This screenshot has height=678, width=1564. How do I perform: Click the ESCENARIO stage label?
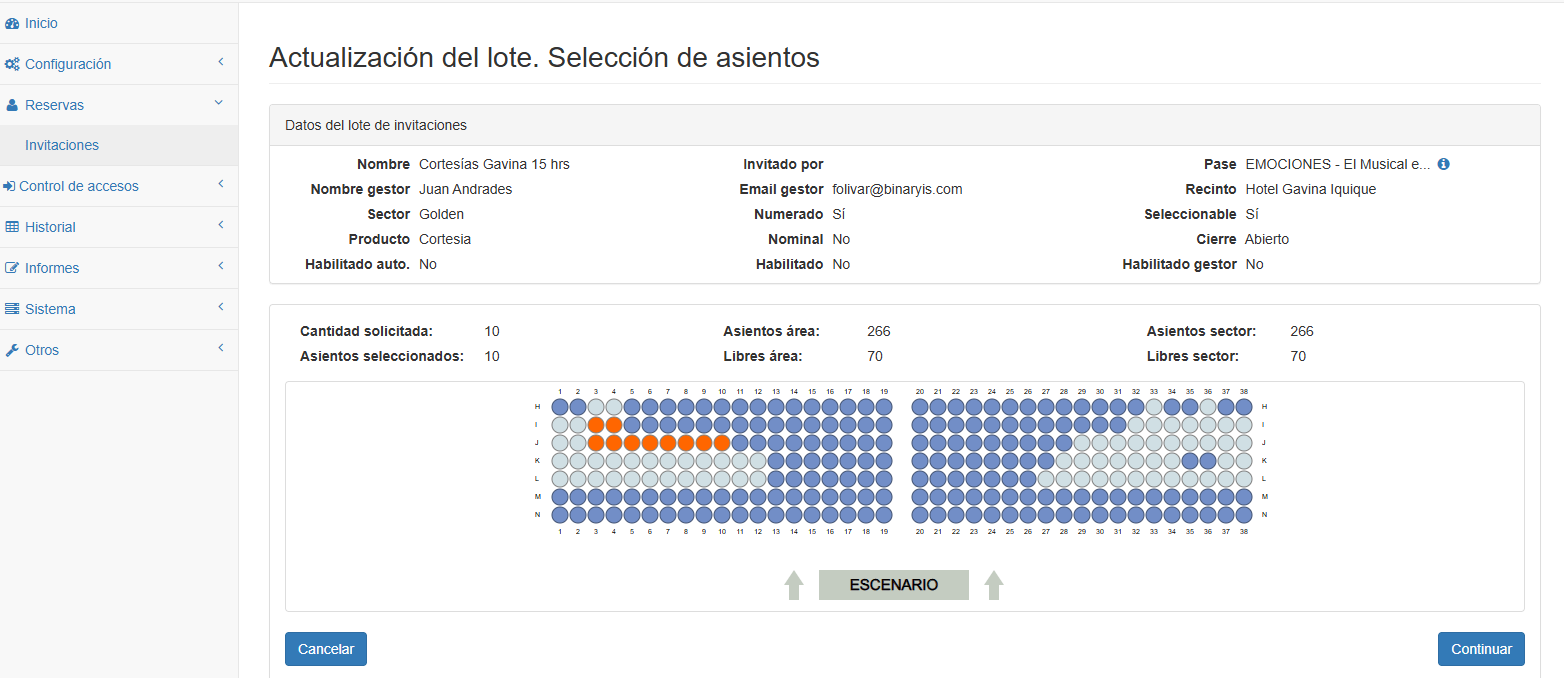894,585
